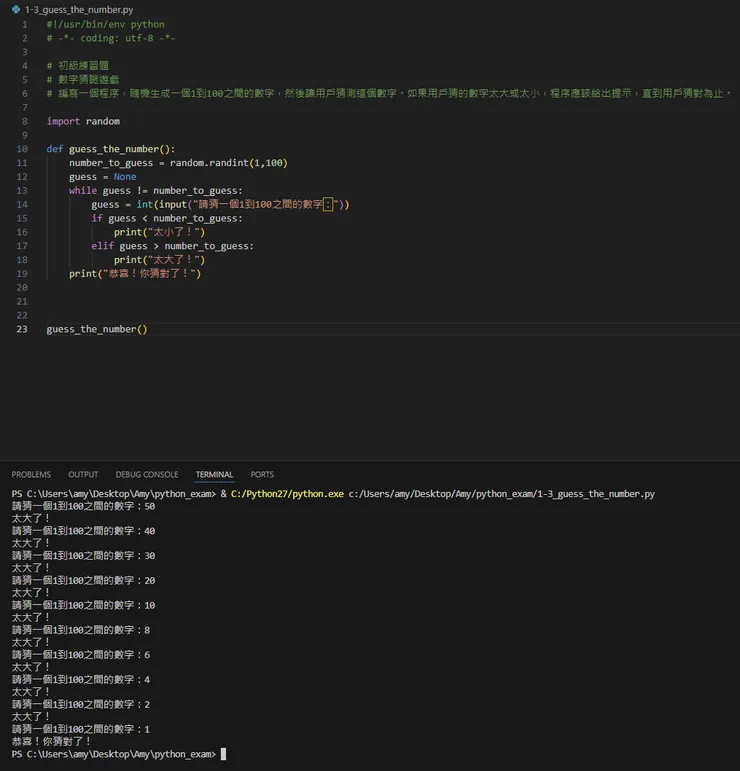Show the DEBUG CONSOLE tab
The height and width of the screenshot is (771, 740).
pos(146,474)
